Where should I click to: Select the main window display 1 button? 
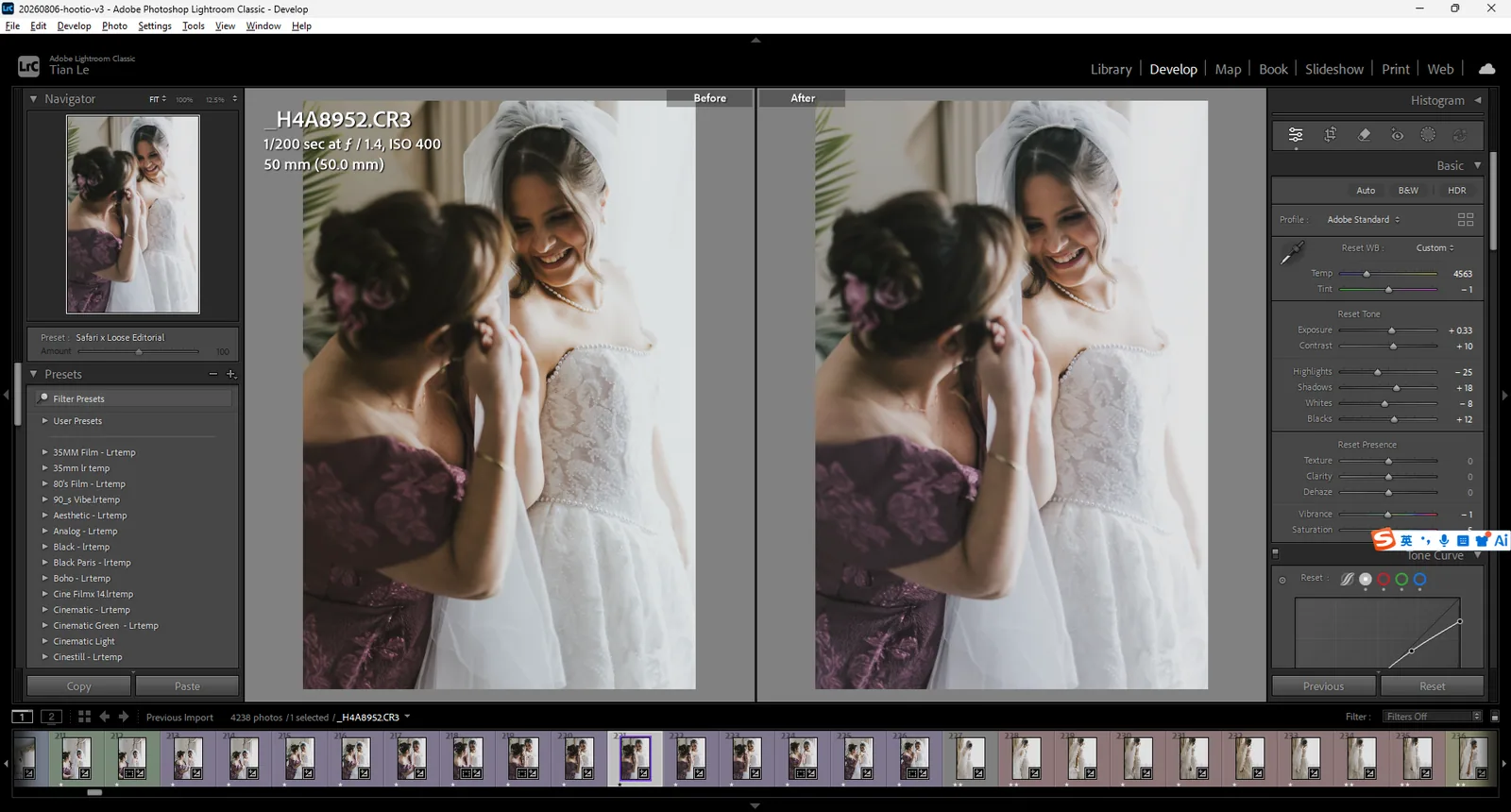[23, 717]
